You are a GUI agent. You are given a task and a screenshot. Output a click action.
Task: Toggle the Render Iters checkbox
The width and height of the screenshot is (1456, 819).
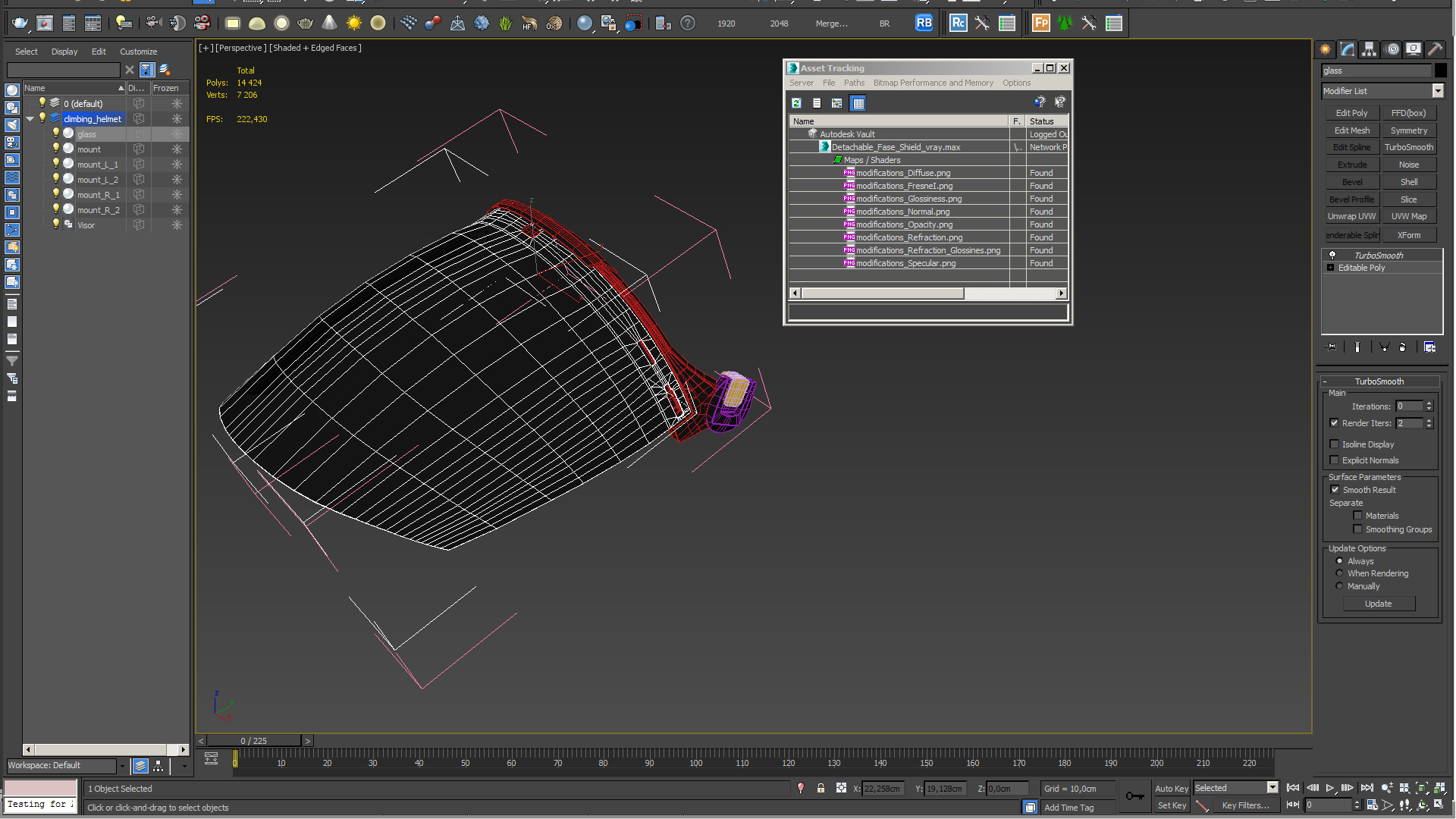click(1334, 423)
